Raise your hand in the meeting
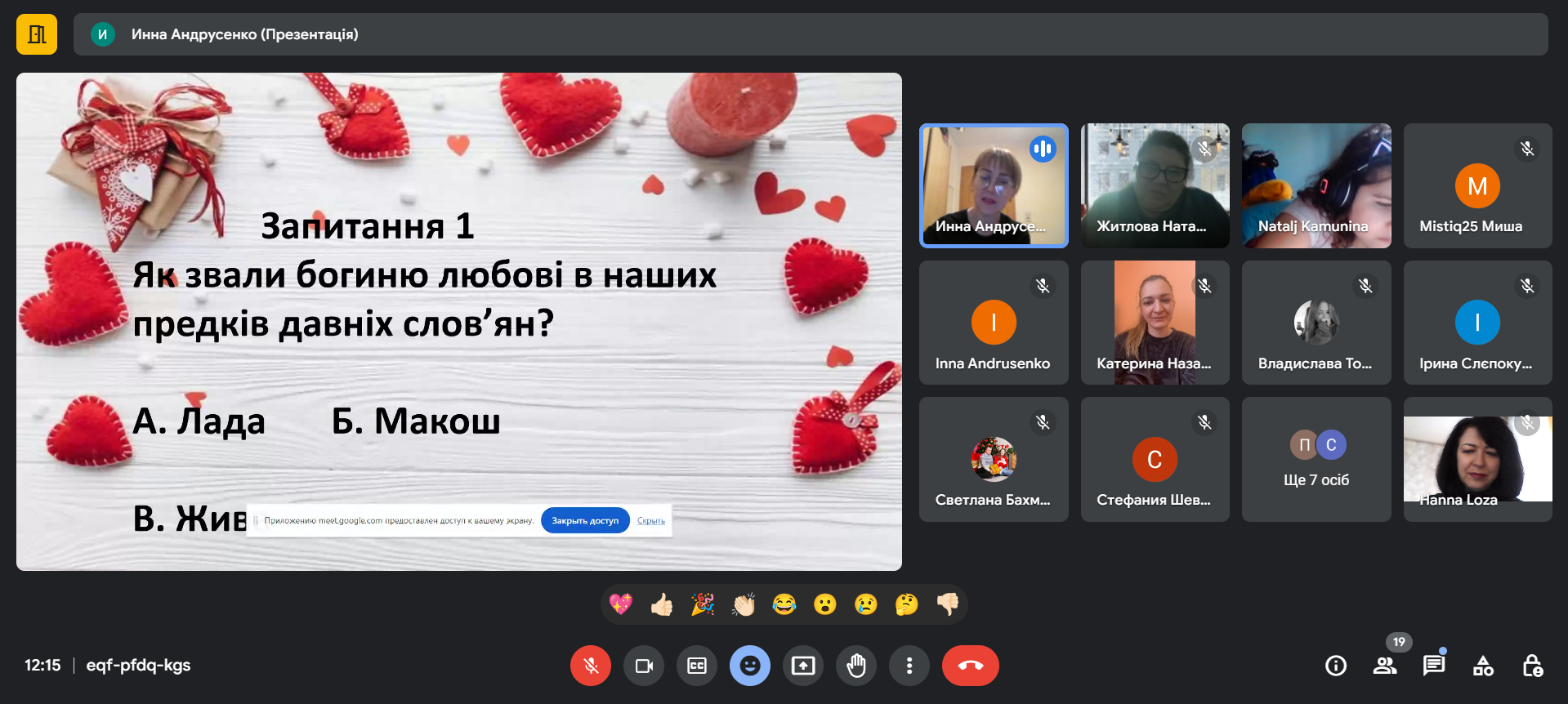Screen dimensions: 1568x704 click(x=855, y=666)
